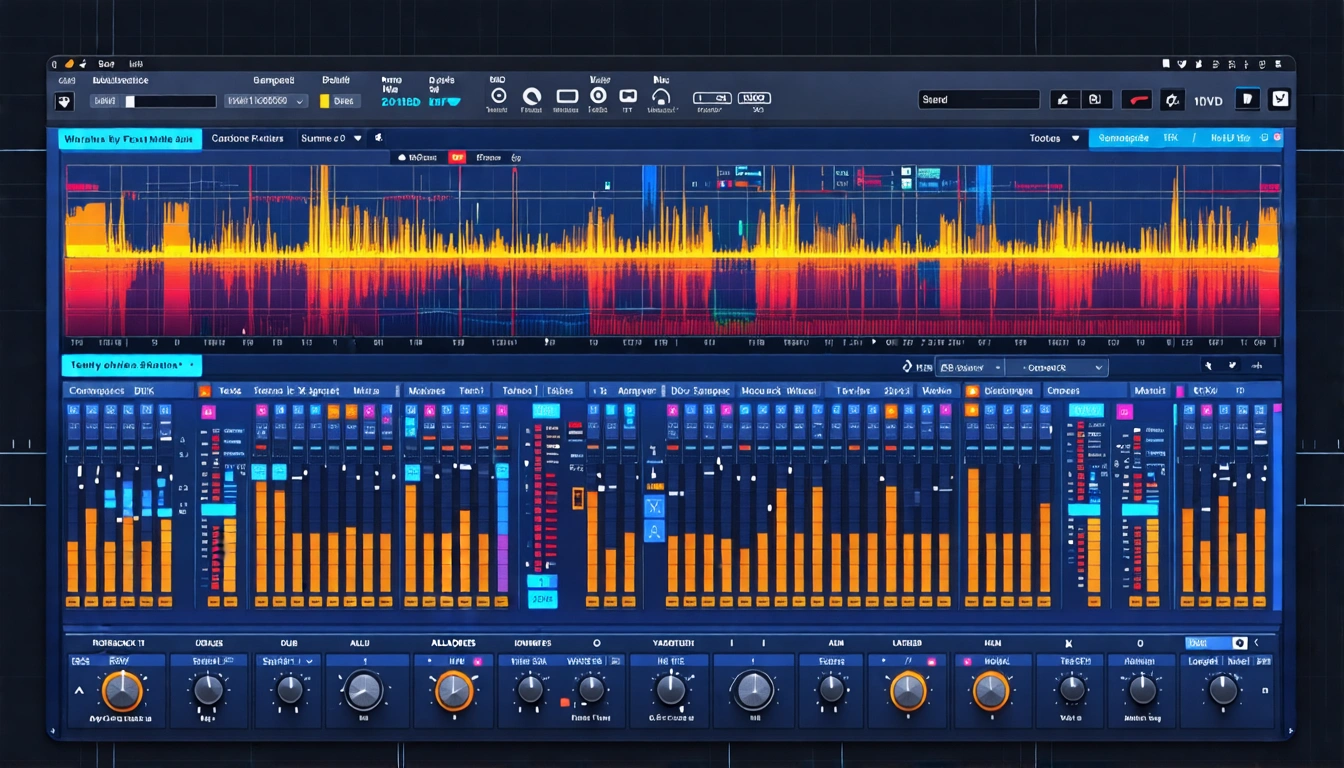This screenshot has height=768, width=1344.
Task: Click the blue button below the X in mixer
Action: 654,531
